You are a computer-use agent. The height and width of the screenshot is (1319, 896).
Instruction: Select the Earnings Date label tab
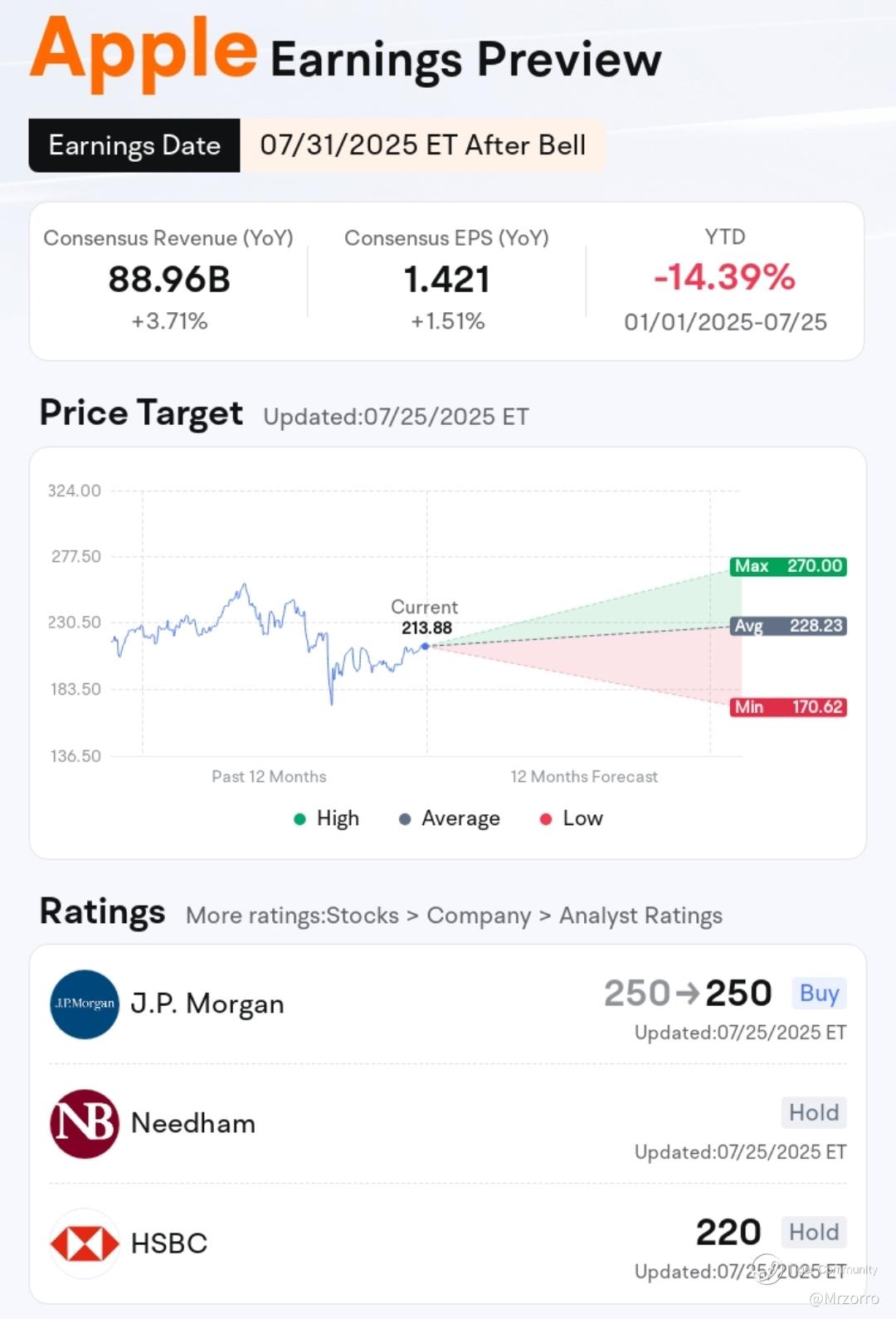134,145
